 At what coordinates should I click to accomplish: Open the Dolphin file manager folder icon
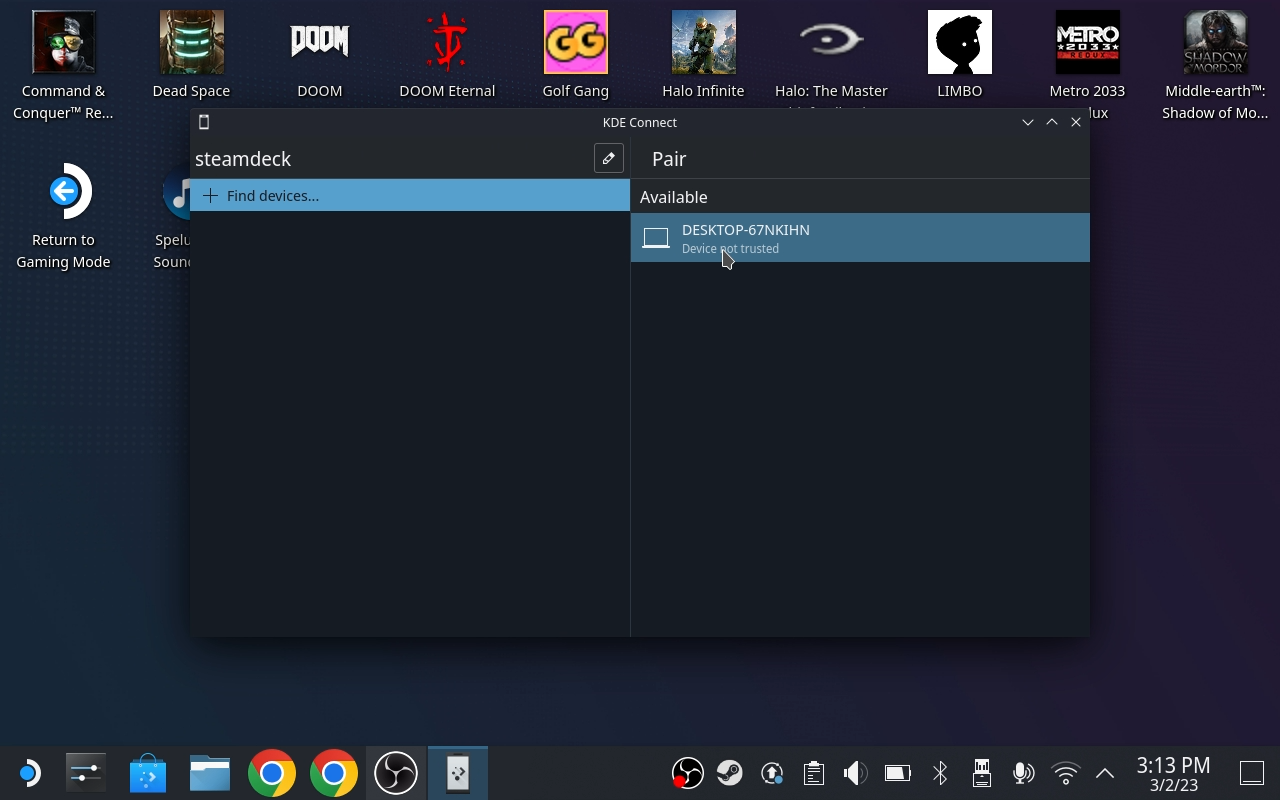tap(210, 773)
